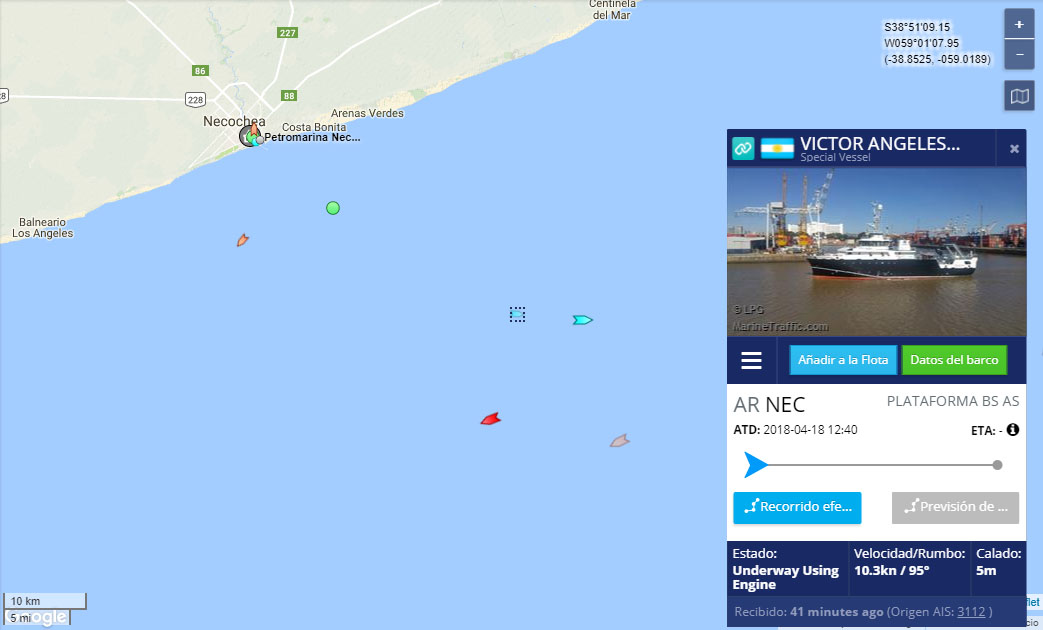Click the Añadir a la Flota button
1043x630 pixels.
[x=843, y=360]
